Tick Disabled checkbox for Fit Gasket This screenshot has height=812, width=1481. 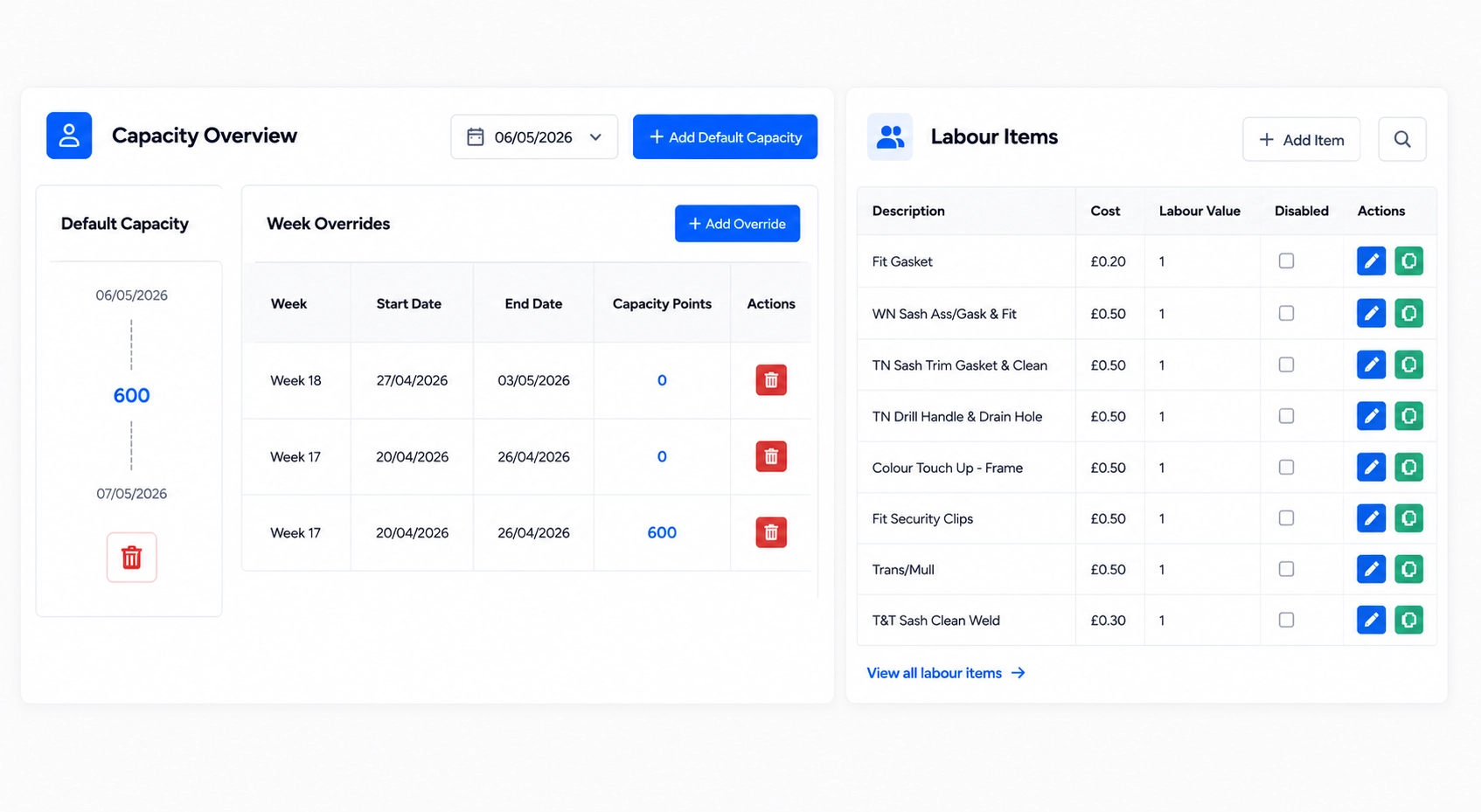tap(1286, 260)
